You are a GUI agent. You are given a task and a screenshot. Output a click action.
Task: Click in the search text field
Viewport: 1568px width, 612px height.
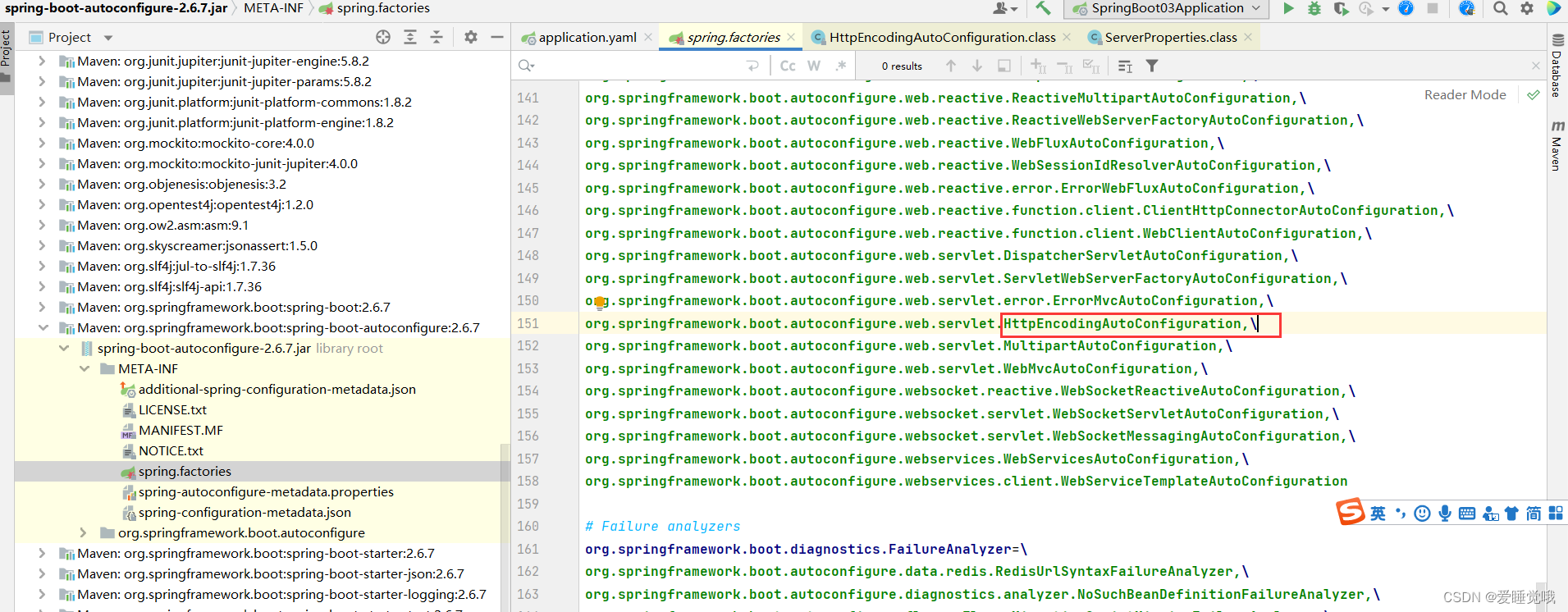(640, 66)
